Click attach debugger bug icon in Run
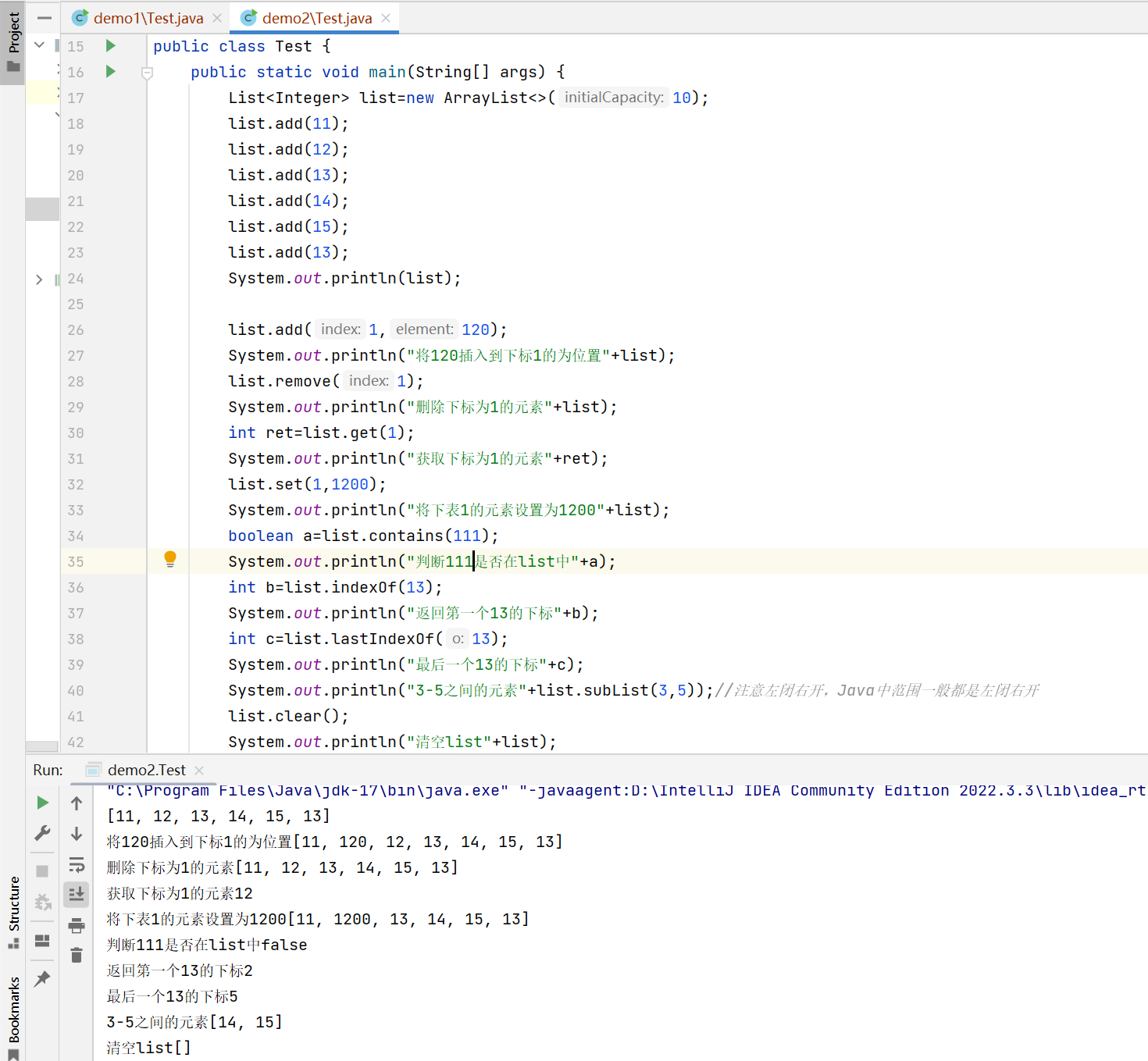The height and width of the screenshot is (1061, 1148). (x=43, y=903)
